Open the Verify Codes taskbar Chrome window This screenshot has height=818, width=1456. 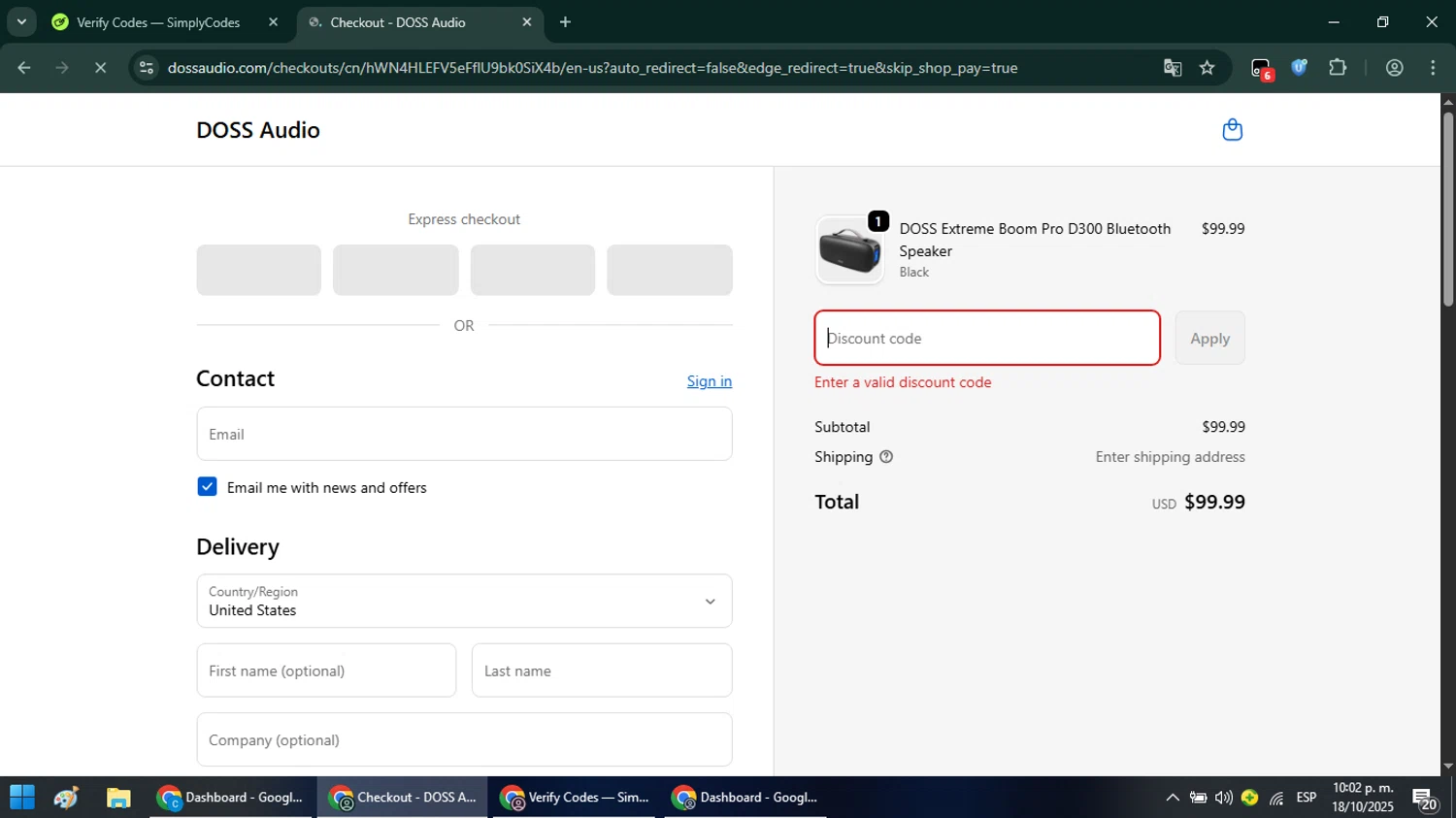[575, 798]
